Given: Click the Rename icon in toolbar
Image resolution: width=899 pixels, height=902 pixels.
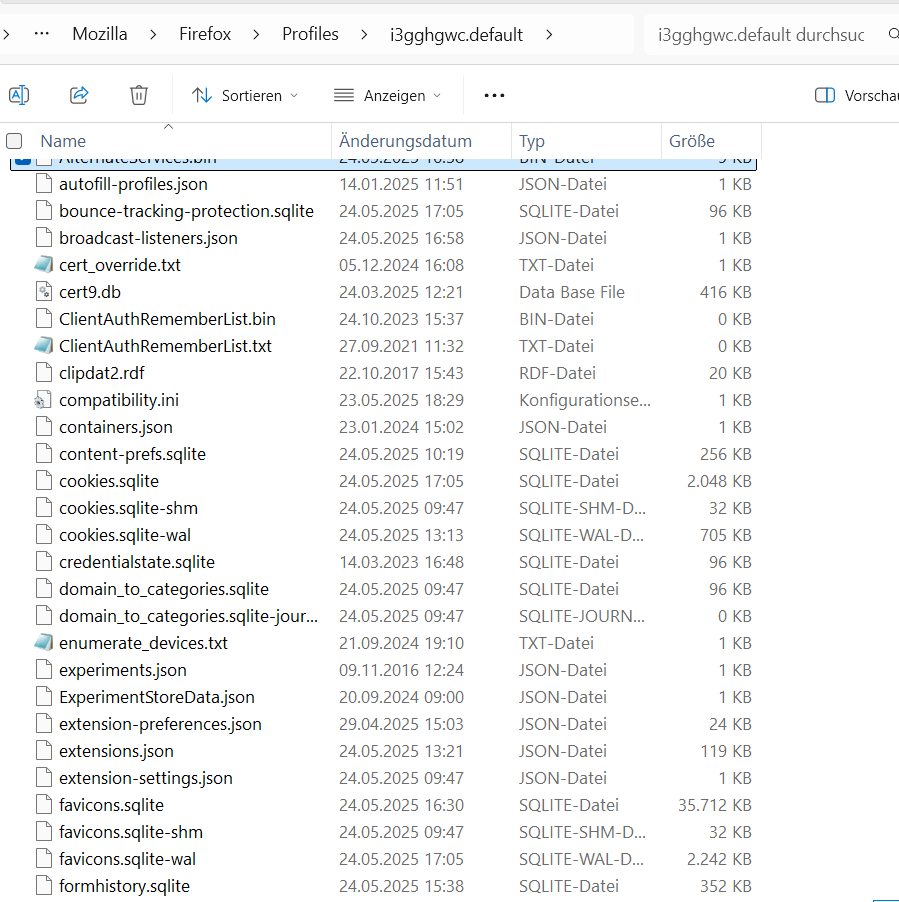Looking at the screenshot, I should pos(19,95).
